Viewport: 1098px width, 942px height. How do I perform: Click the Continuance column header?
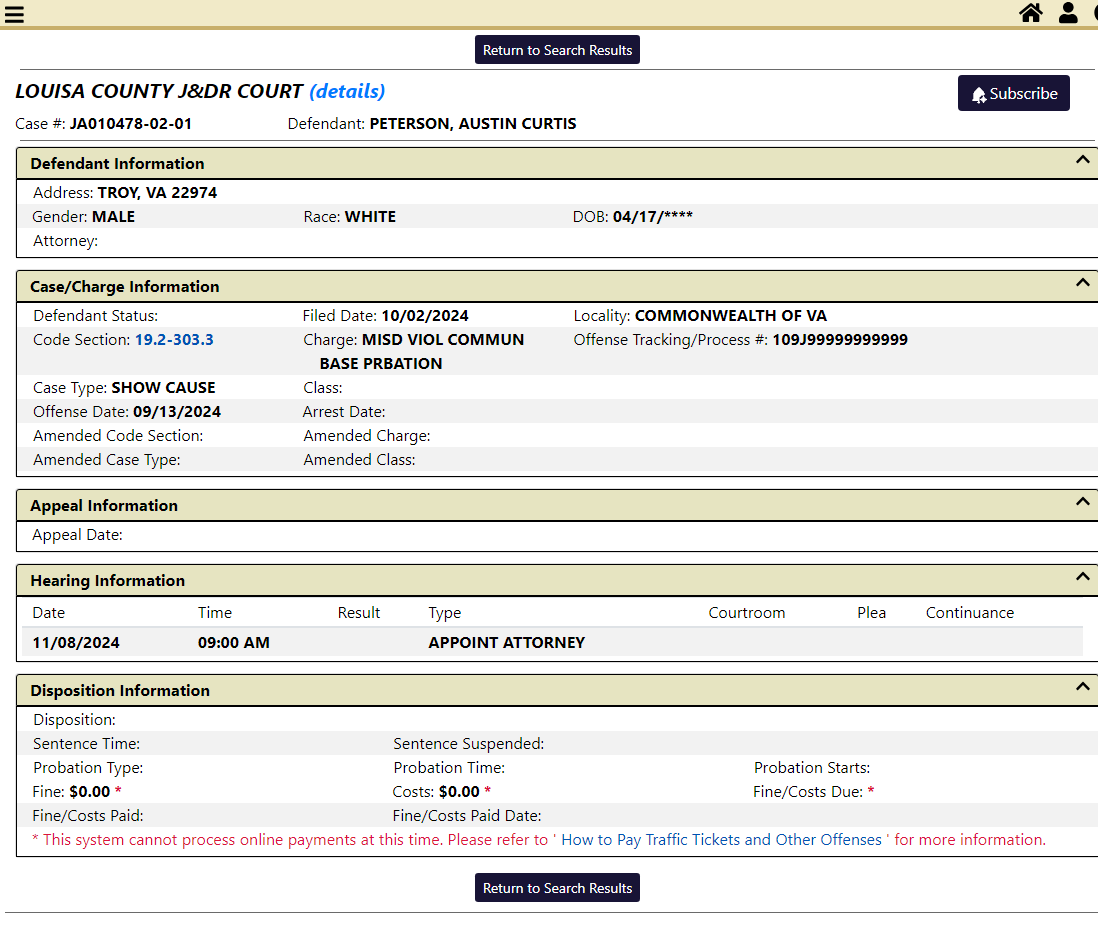970,613
